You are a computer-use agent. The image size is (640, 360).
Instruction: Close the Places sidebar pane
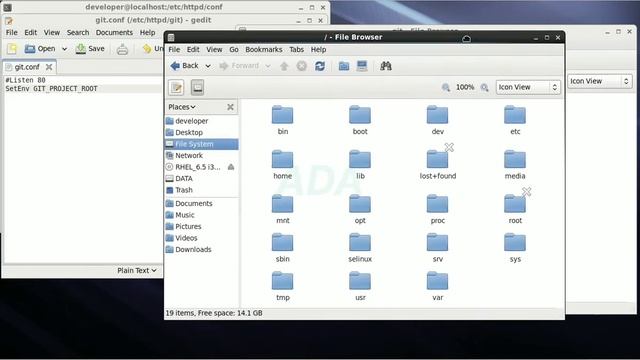230,107
